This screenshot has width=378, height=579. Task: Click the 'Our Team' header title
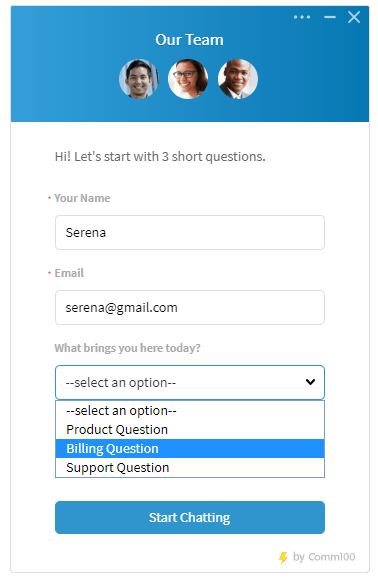[x=189, y=40]
